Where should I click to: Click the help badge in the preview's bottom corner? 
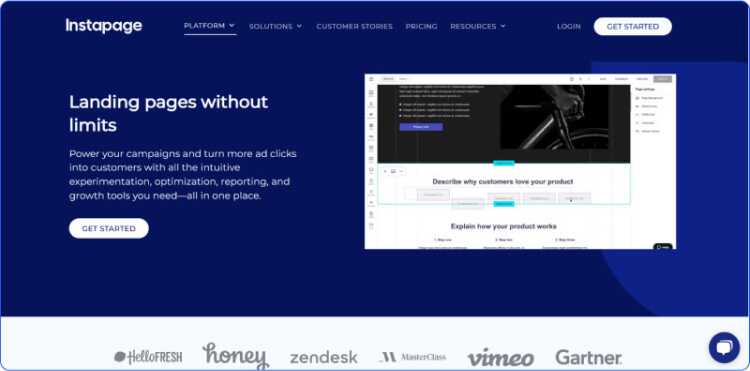pos(663,247)
